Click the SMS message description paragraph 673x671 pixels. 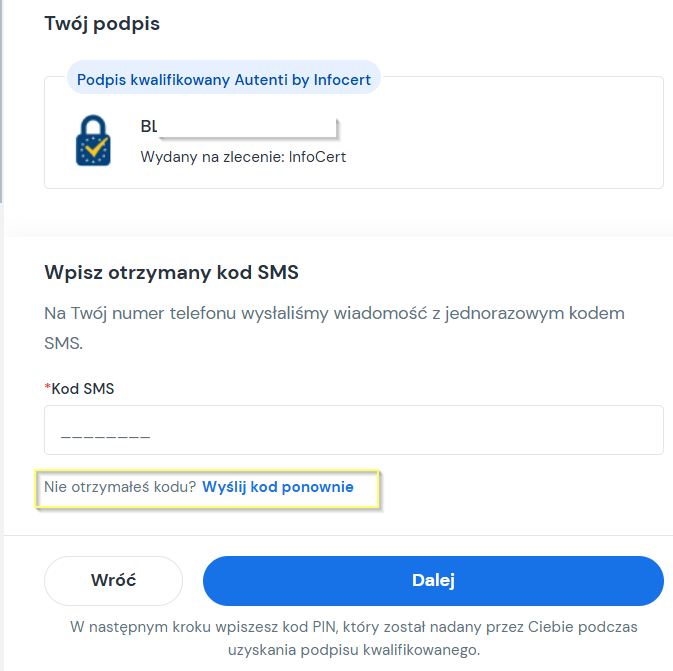coord(334,328)
